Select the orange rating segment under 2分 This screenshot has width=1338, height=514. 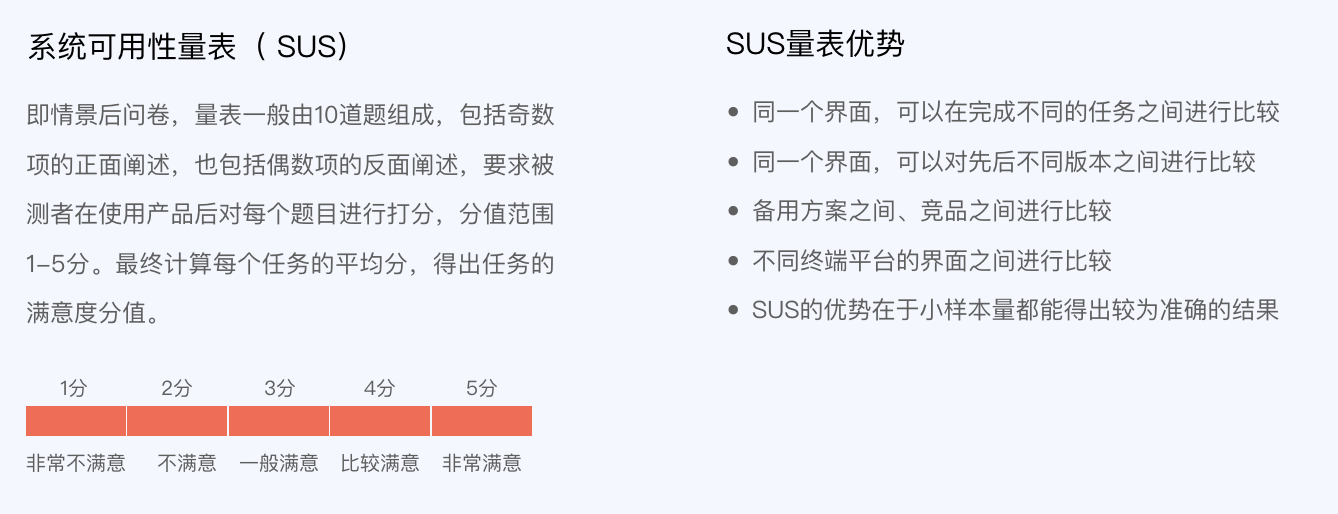coord(177,421)
